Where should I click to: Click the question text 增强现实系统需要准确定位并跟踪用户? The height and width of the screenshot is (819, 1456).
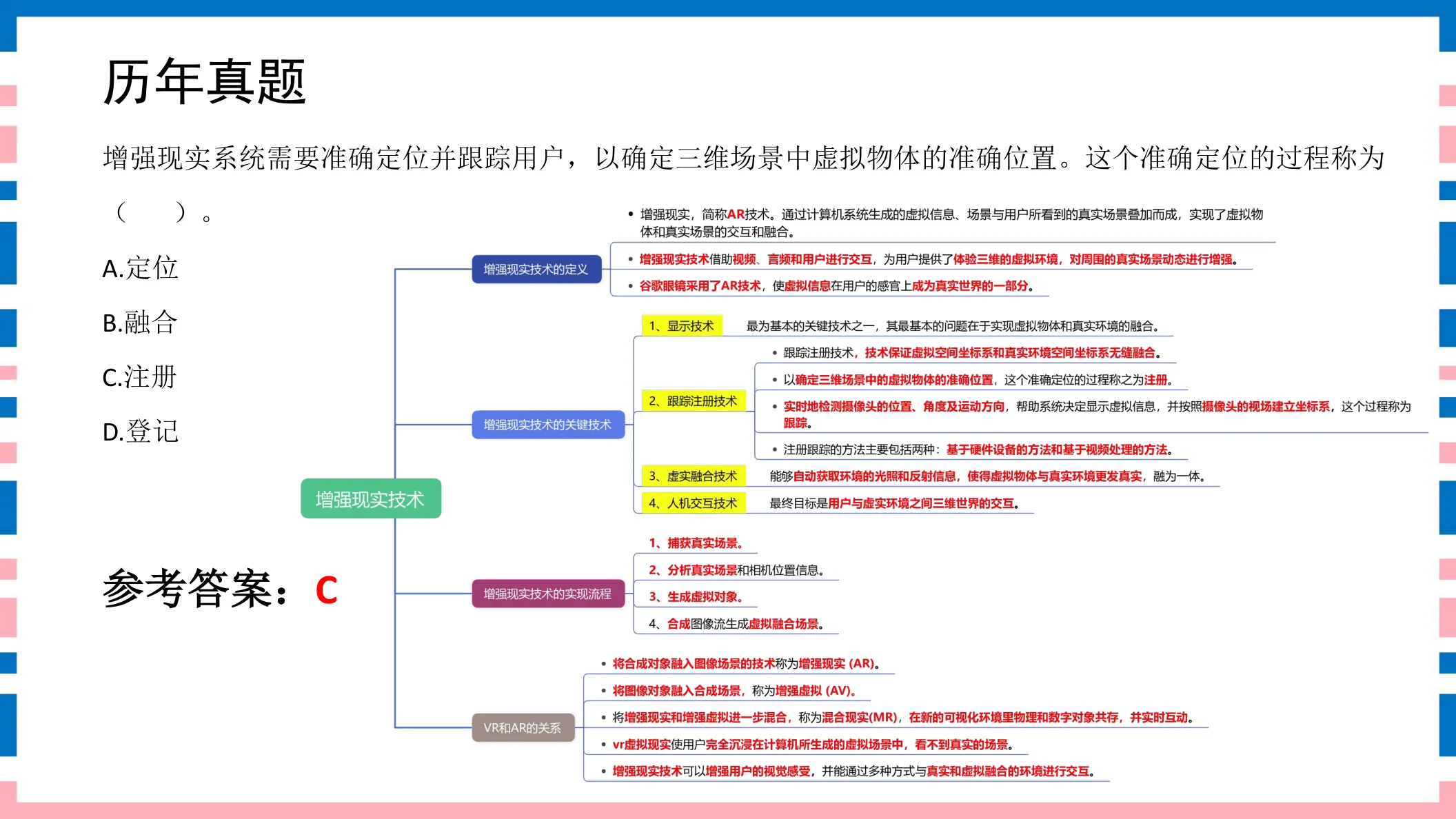(x=743, y=158)
